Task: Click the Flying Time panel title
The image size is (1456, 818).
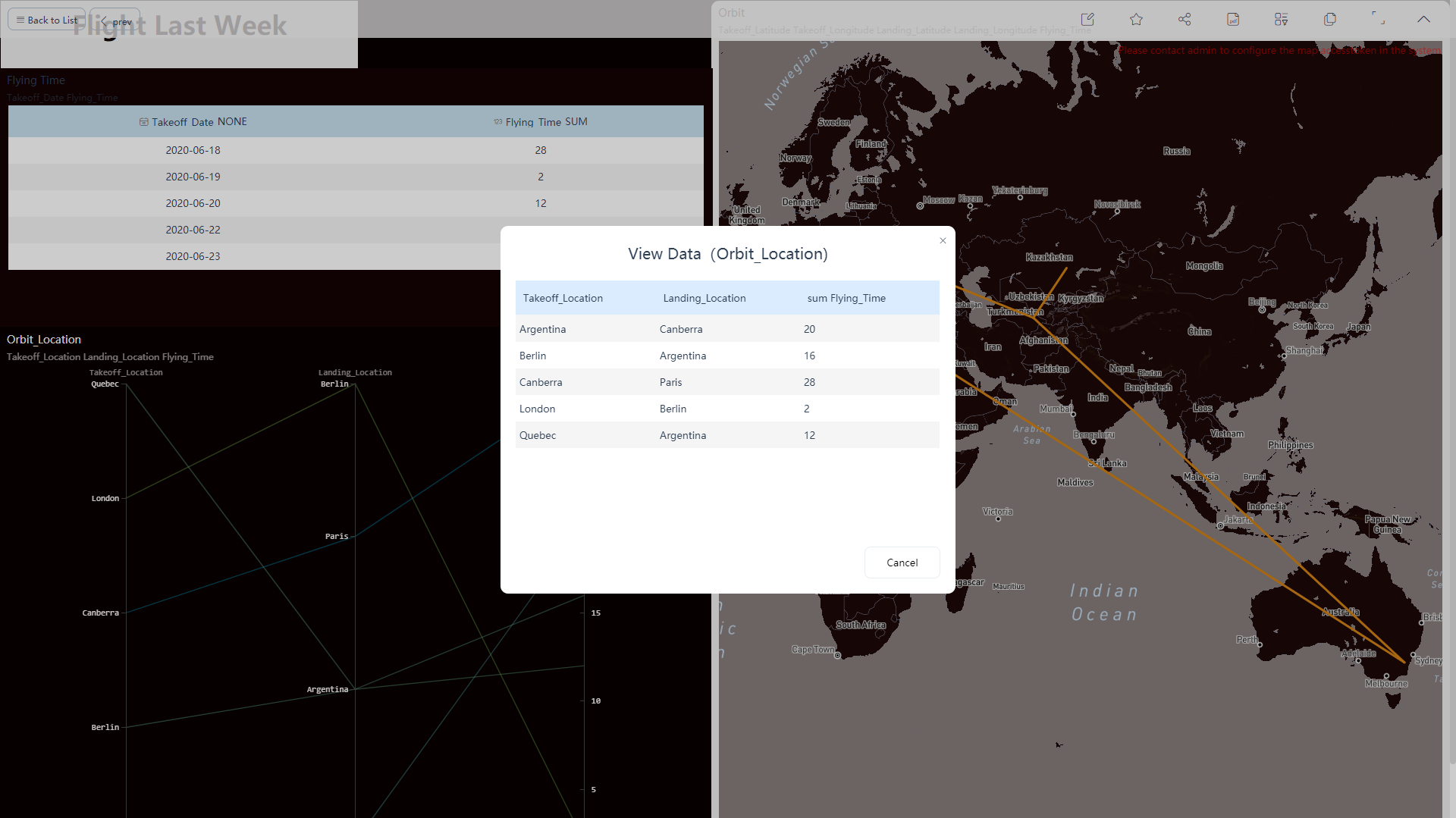Action: click(x=36, y=80)
